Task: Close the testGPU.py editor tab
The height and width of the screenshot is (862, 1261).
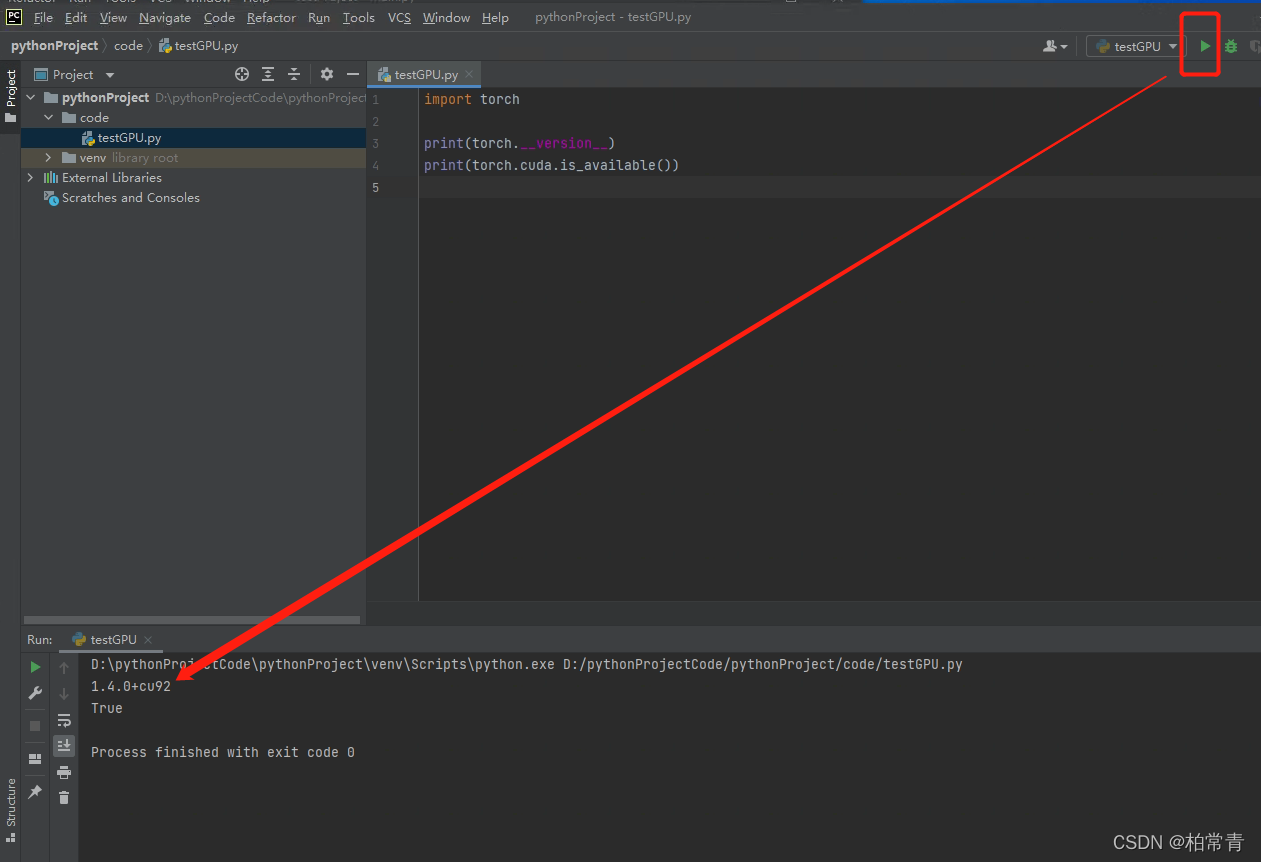Action: [469, 74]
